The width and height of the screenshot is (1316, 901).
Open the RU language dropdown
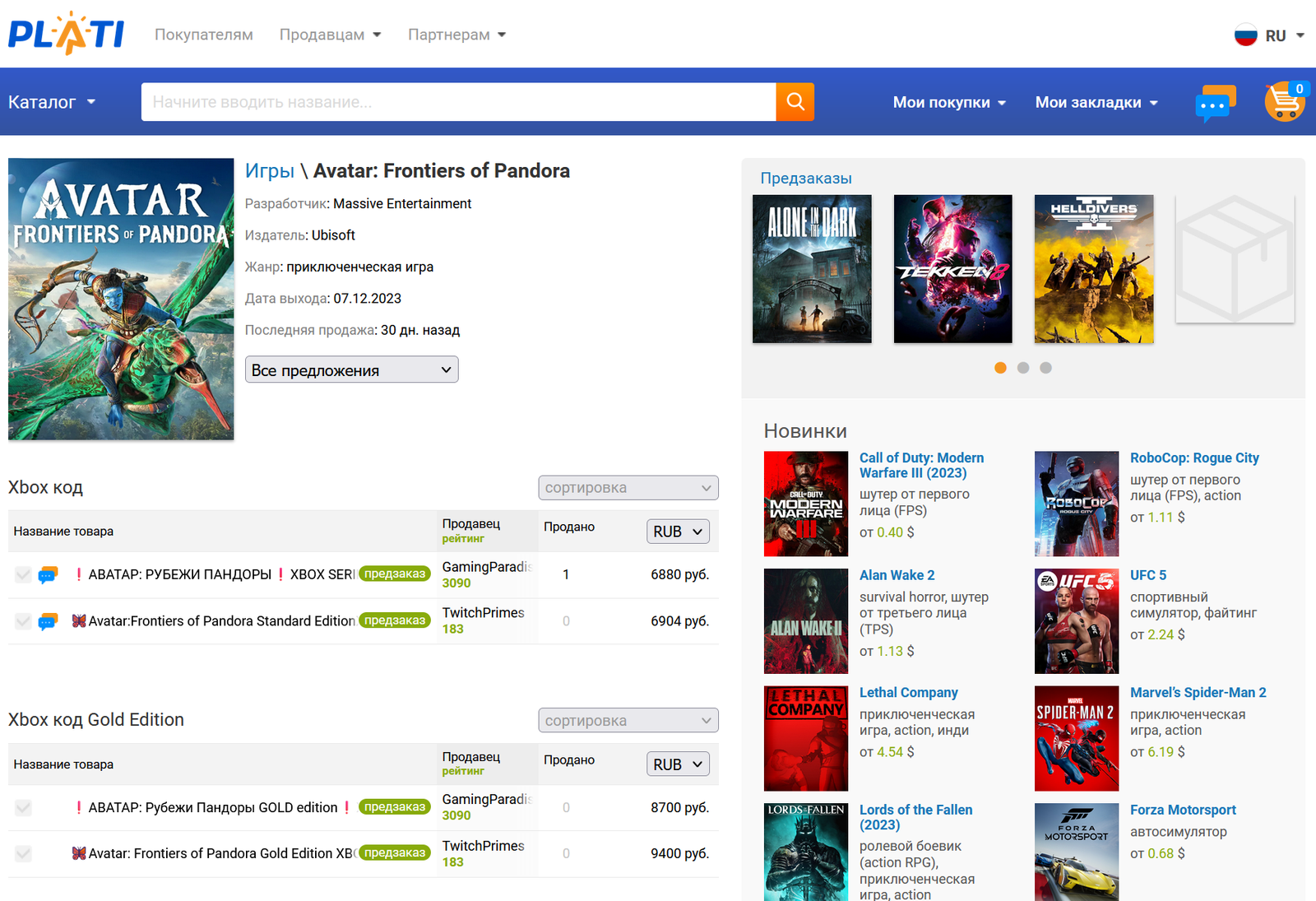(x=1285, y=35)
